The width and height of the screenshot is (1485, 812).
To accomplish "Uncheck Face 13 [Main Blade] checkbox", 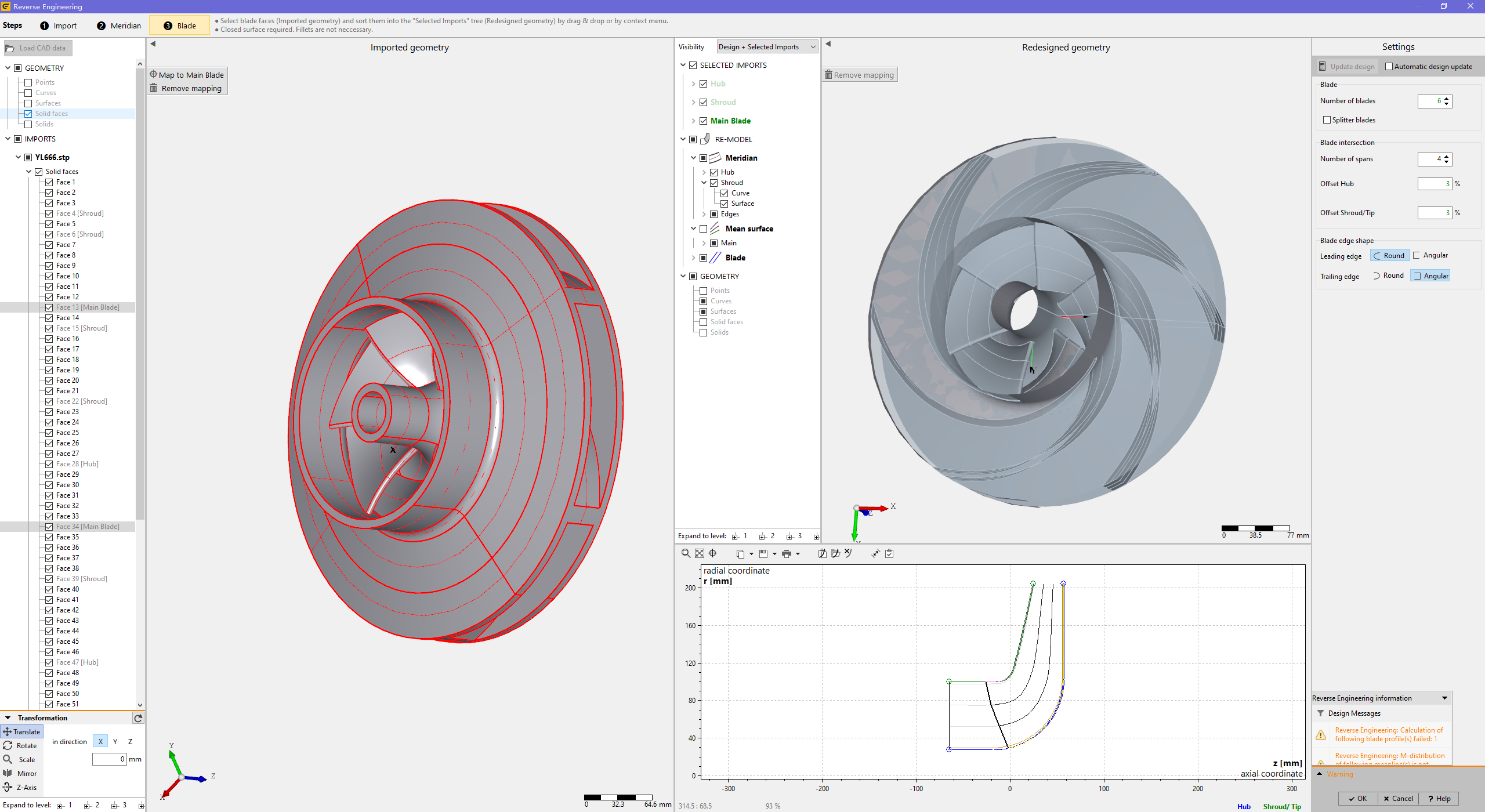I will point(49,307).
